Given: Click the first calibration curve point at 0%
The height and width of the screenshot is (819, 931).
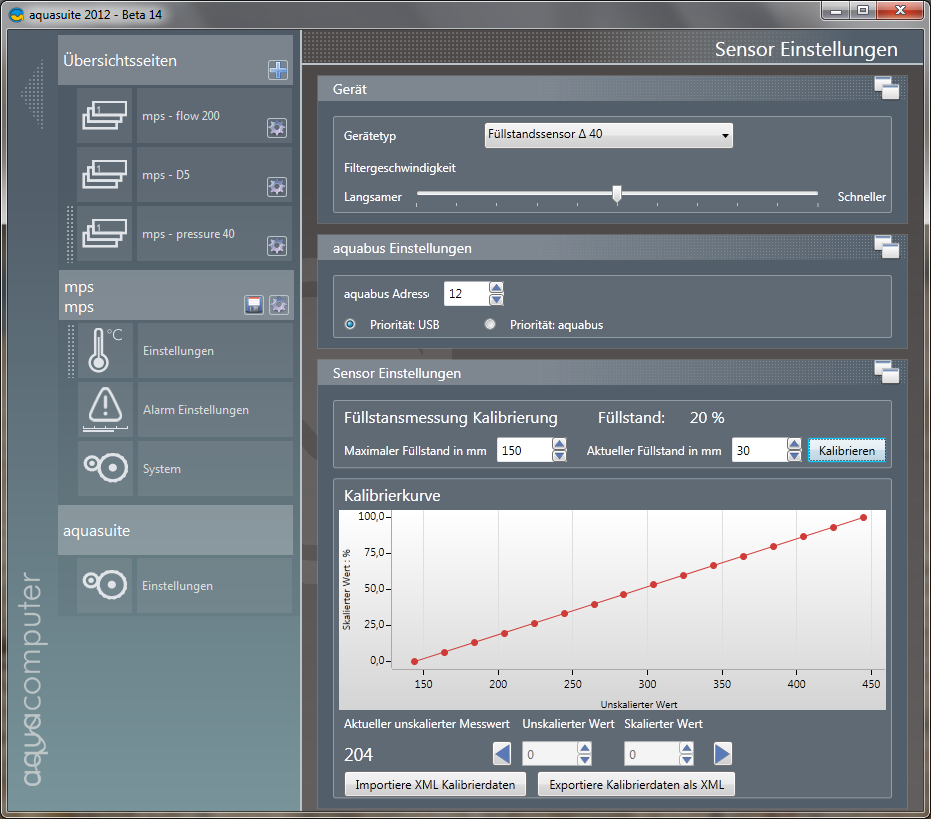Looking at the screenshot, I should (414, 661).
